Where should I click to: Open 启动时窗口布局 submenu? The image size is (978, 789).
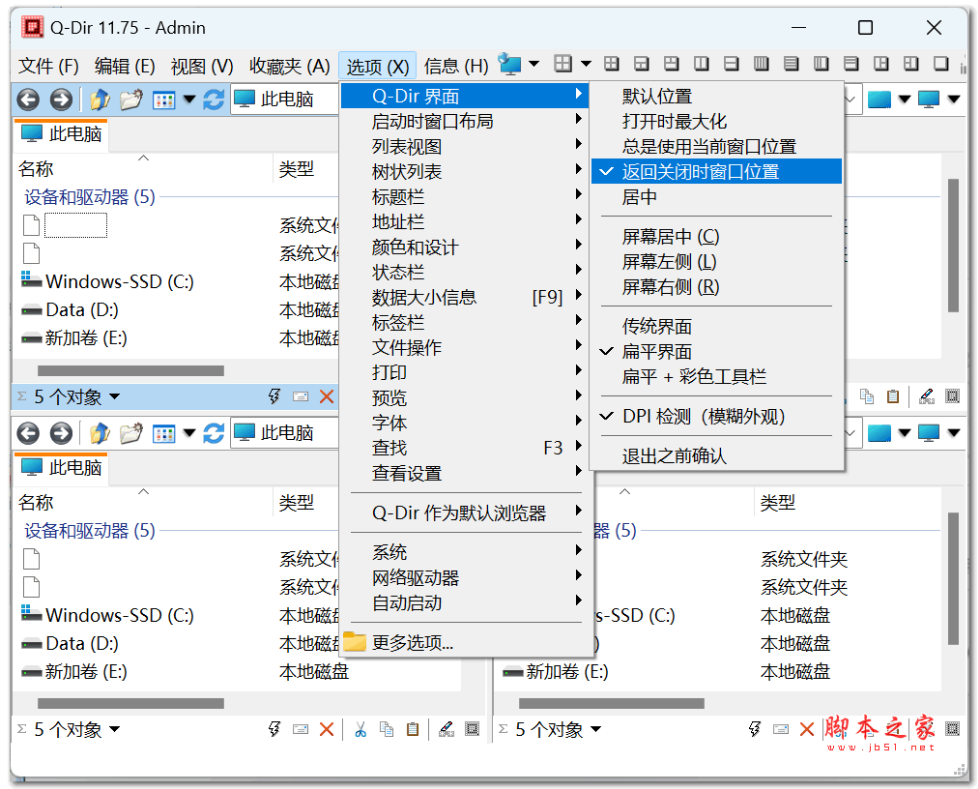pyautogui.click(x=466, y=121)
